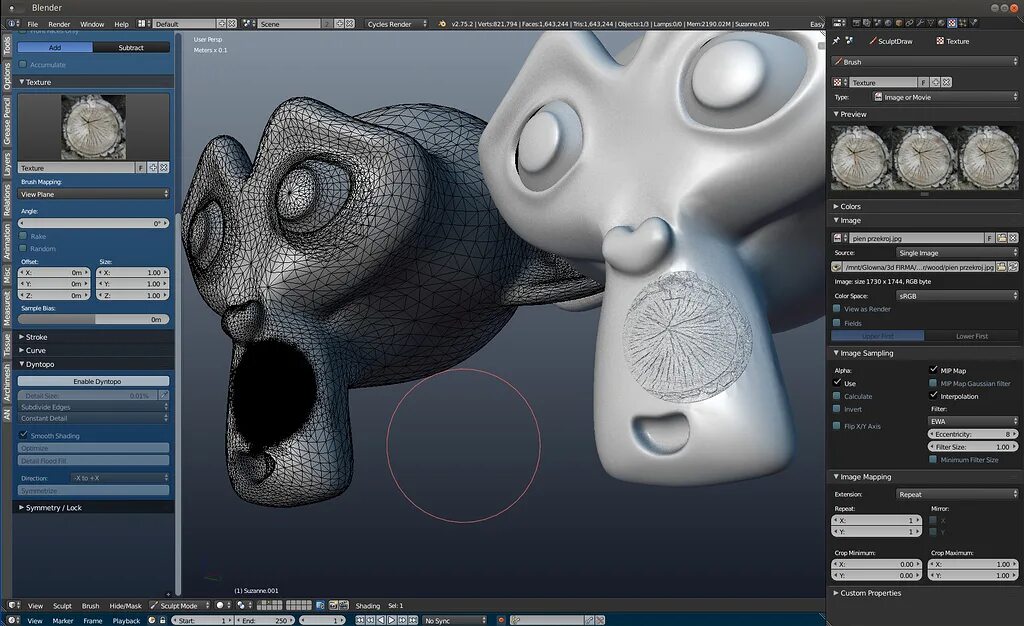Pack image icon left of file path
Image resolution: width=1024 pixels, height=626 pixels.
[x=837, y=266]
